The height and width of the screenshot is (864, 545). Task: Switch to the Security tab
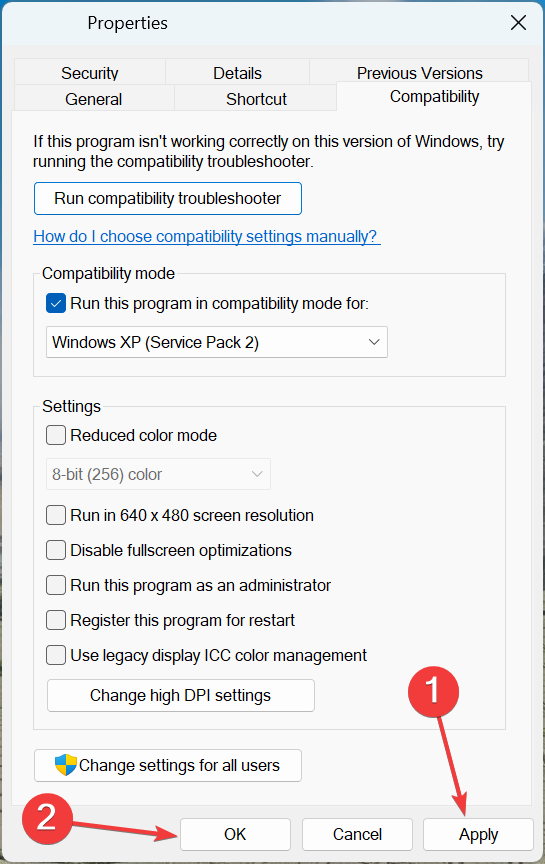click(90, 72)
